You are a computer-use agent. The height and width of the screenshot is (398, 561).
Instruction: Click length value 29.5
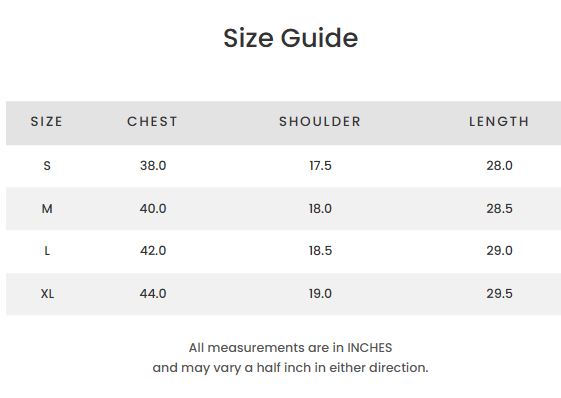tap(499, 294)
